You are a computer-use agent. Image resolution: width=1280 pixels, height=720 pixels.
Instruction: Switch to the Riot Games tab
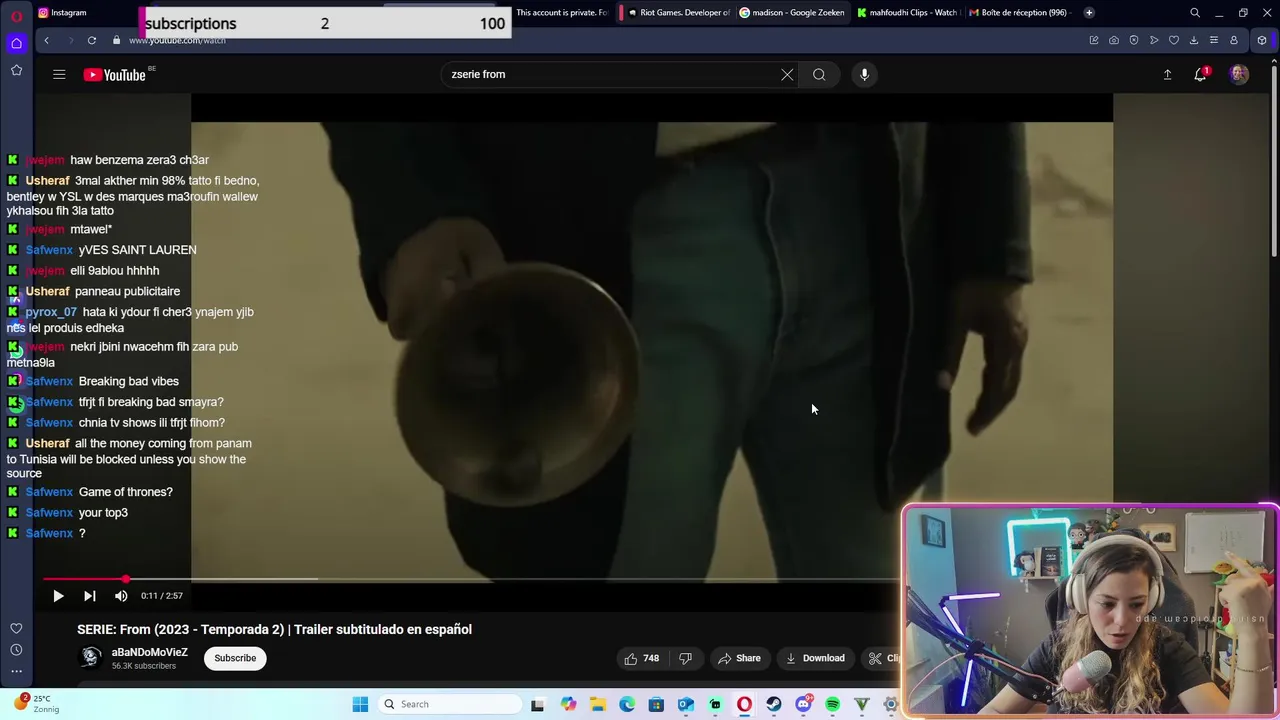tap(676, 12)
